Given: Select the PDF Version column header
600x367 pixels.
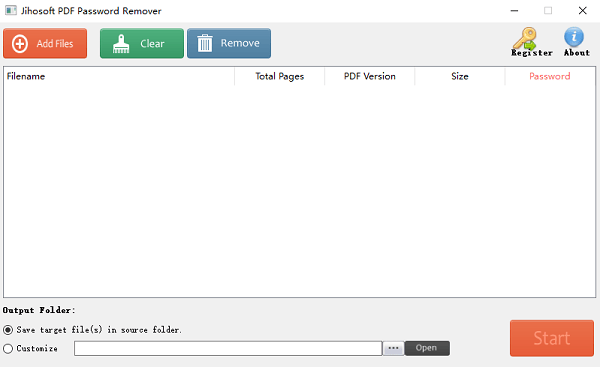Looking at the screenshot, I should (x=370, y=76).
